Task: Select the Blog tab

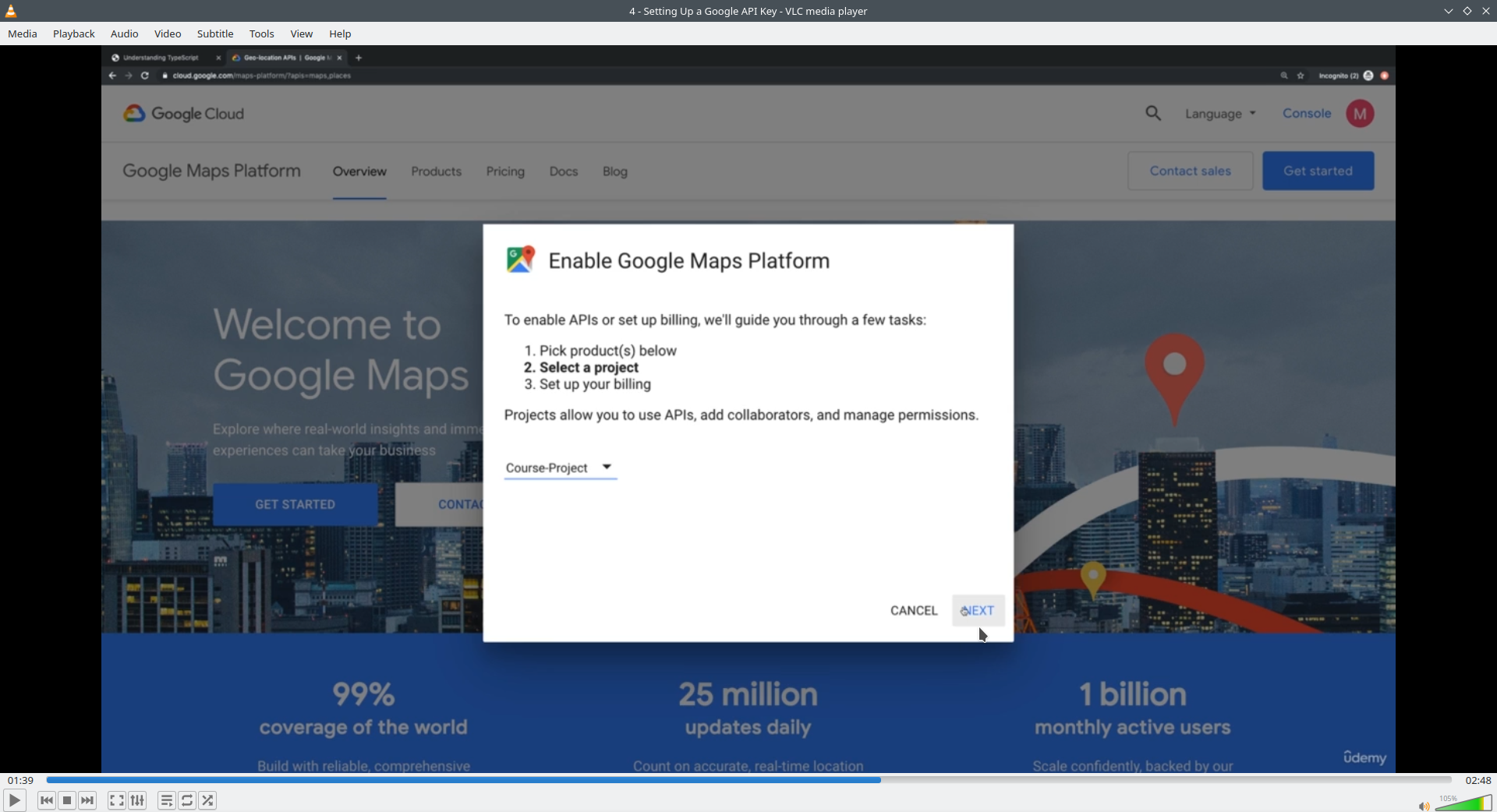Action: click(x=614, y=171)
